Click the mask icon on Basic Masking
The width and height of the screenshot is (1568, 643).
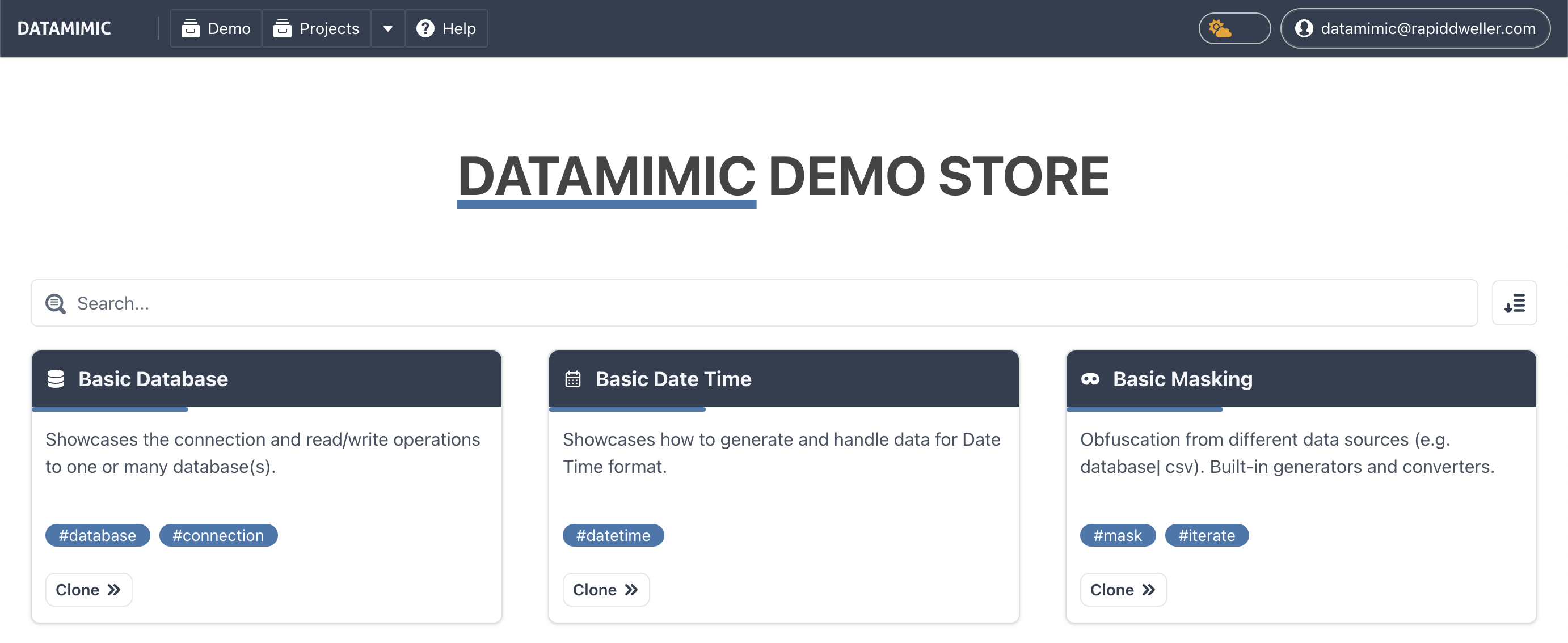click(1090, 378)
